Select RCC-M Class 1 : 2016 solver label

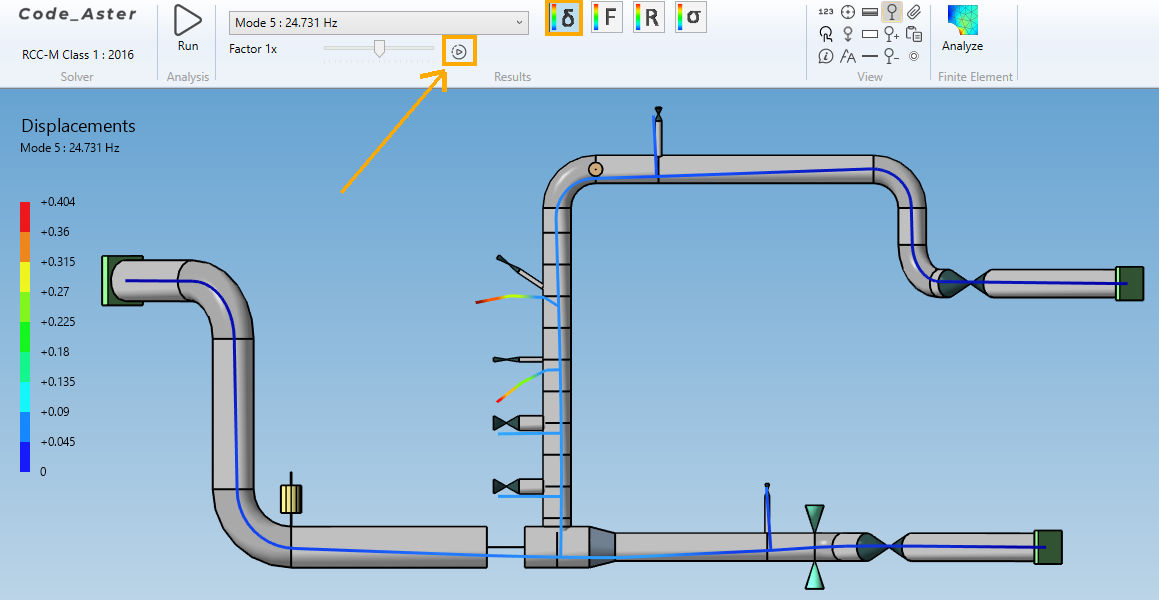[77, 55]
